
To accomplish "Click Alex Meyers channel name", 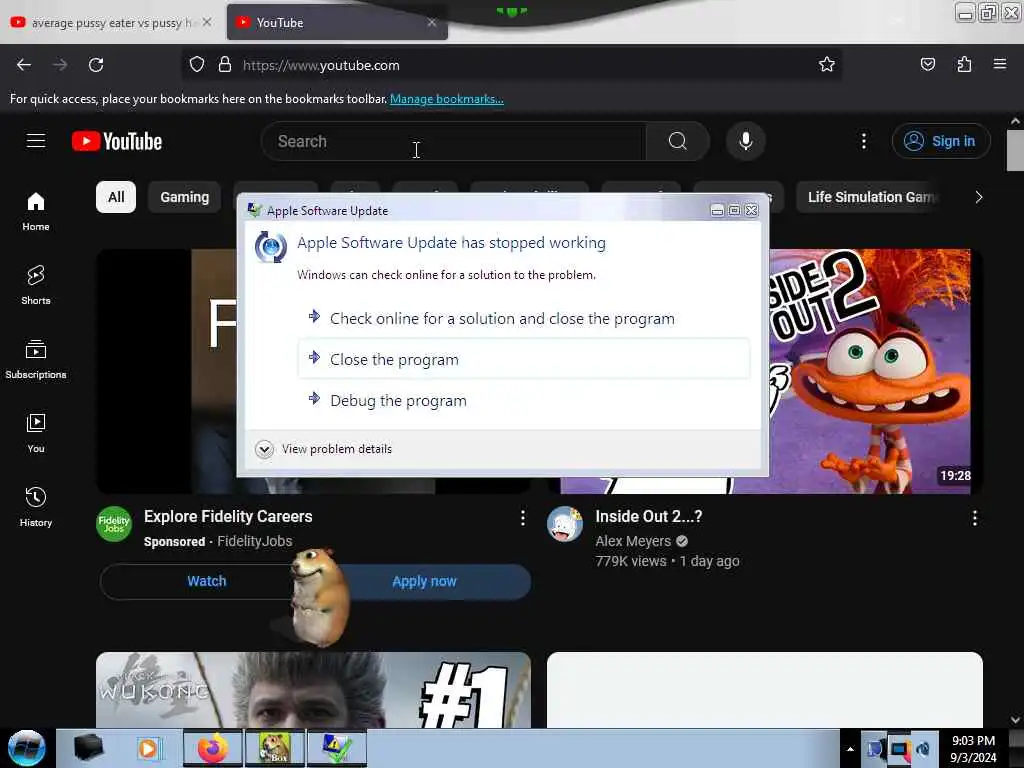I will point(633,541).
